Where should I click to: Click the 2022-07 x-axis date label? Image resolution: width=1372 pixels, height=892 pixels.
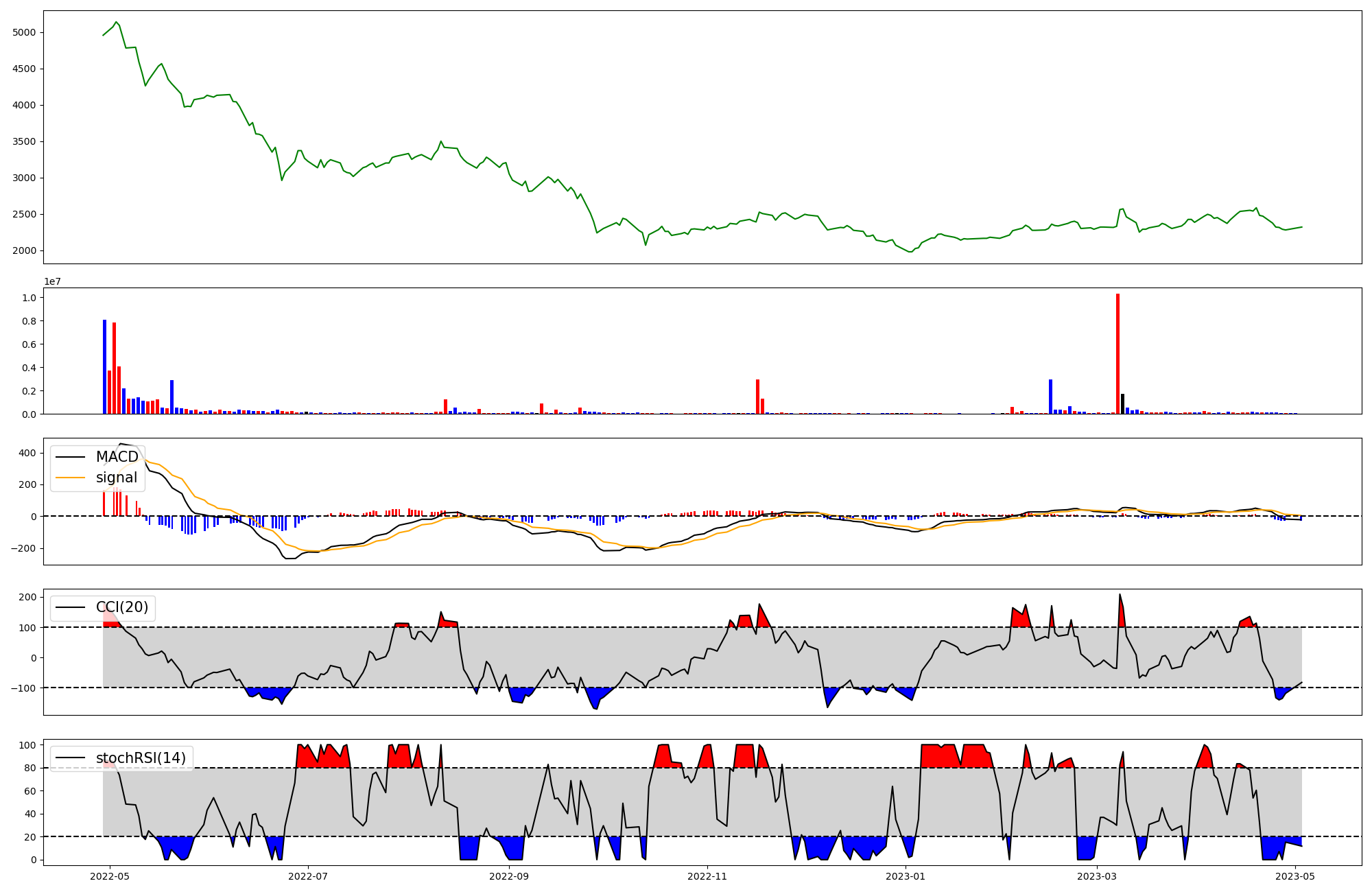point(308,876)
